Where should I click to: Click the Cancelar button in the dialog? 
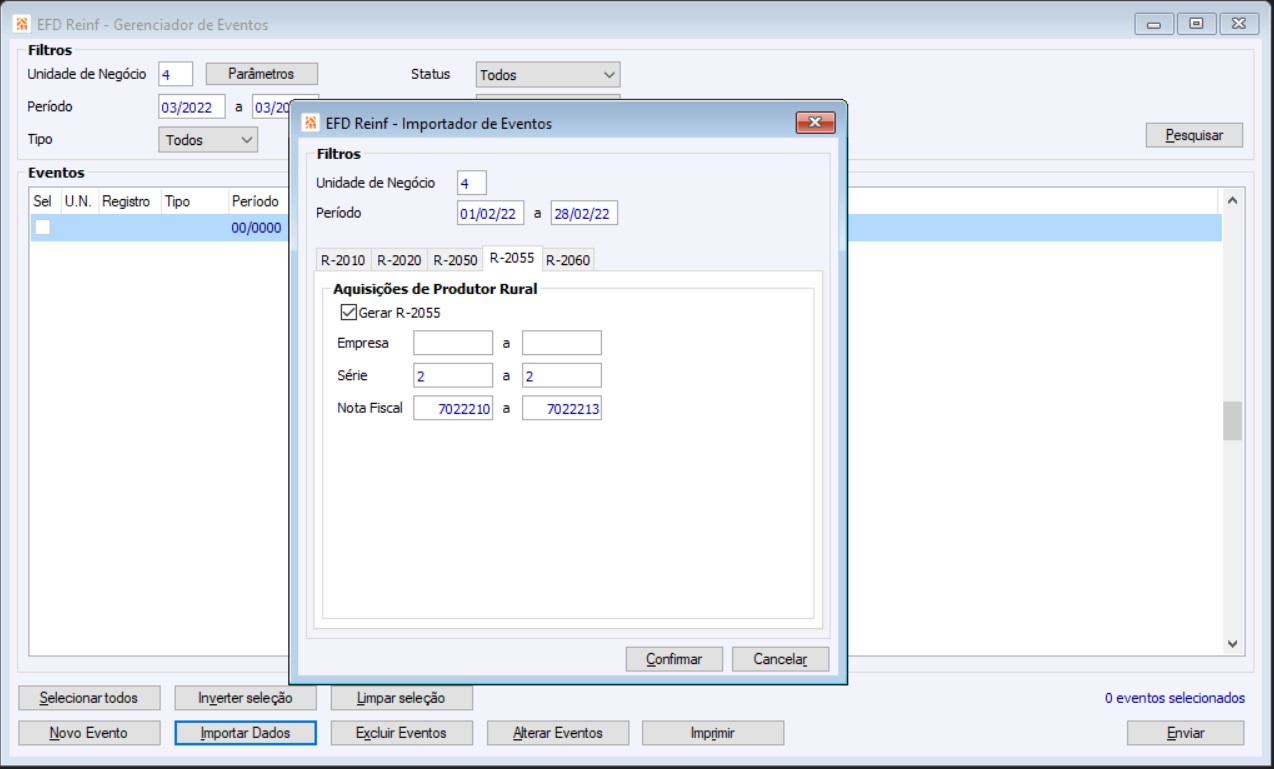tap(780, 659)
